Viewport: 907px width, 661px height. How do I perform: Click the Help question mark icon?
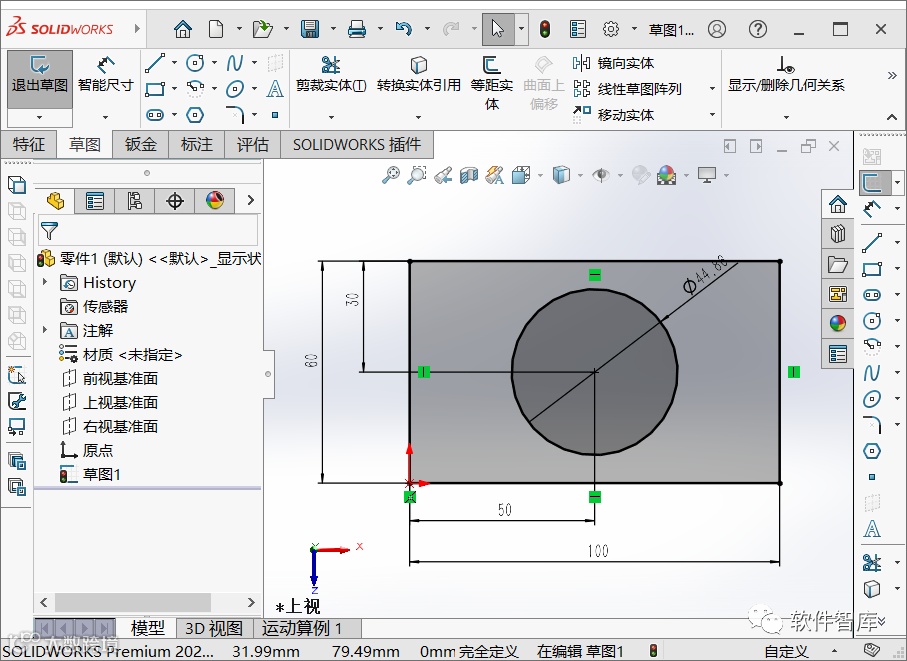point(758,28)
